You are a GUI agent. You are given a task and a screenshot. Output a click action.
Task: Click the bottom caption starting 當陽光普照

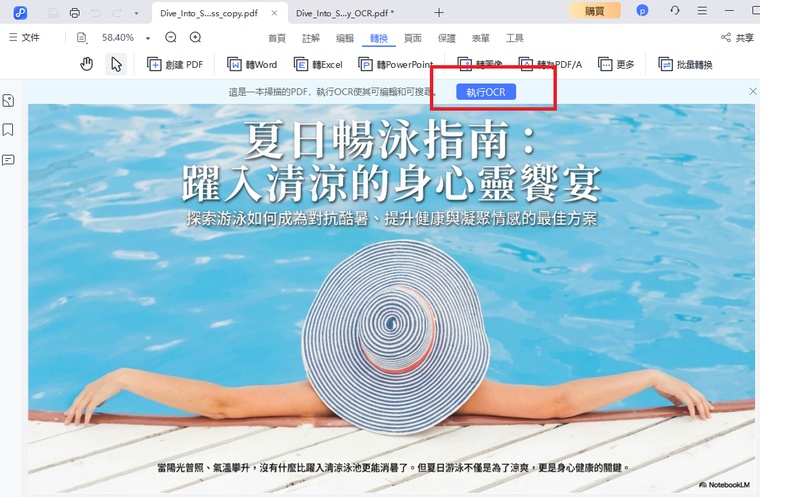(x=393, y=467)
